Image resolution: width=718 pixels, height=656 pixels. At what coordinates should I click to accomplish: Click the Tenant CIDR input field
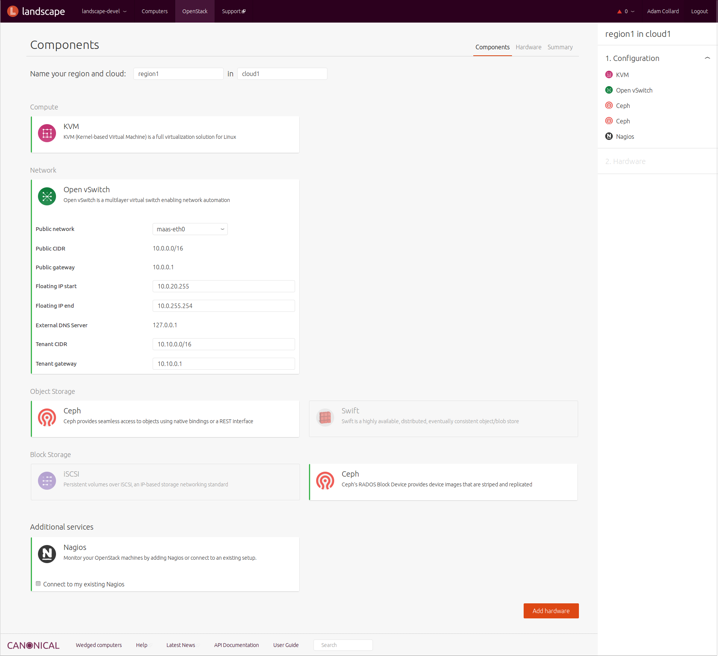tap(223, 344)
